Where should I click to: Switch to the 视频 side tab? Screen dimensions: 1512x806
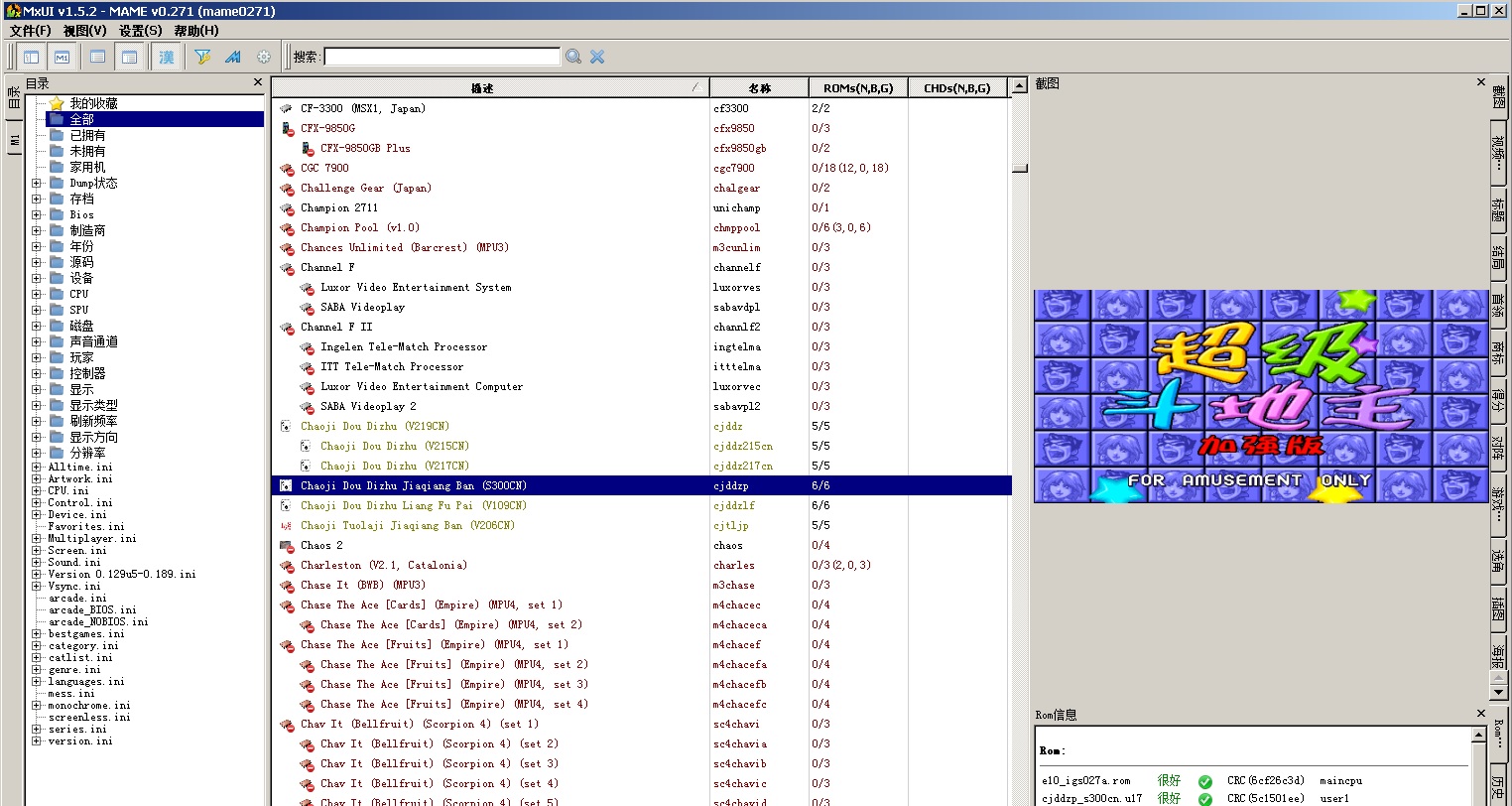click(1498, 153)
